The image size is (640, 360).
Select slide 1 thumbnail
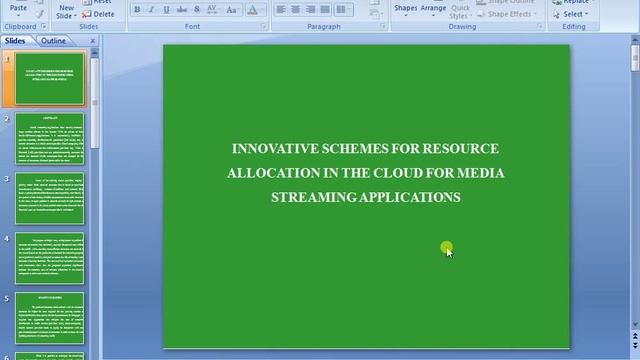pos(49,79)
